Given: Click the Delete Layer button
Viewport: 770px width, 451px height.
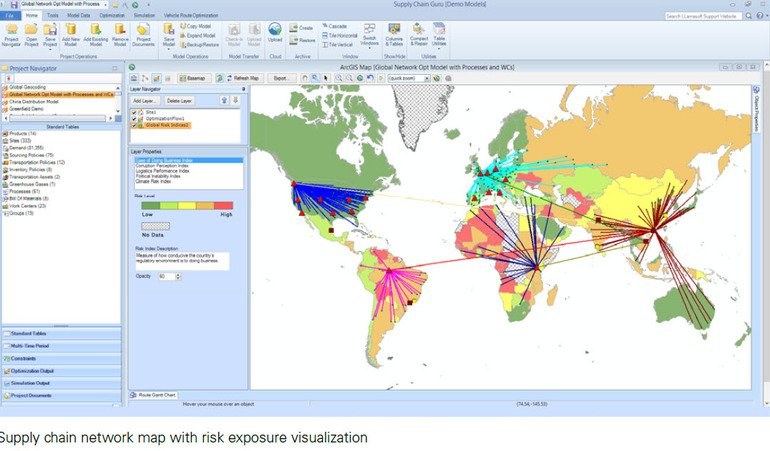Looking at the screenshot, I should pyautogui.click(x=179, y=101).
